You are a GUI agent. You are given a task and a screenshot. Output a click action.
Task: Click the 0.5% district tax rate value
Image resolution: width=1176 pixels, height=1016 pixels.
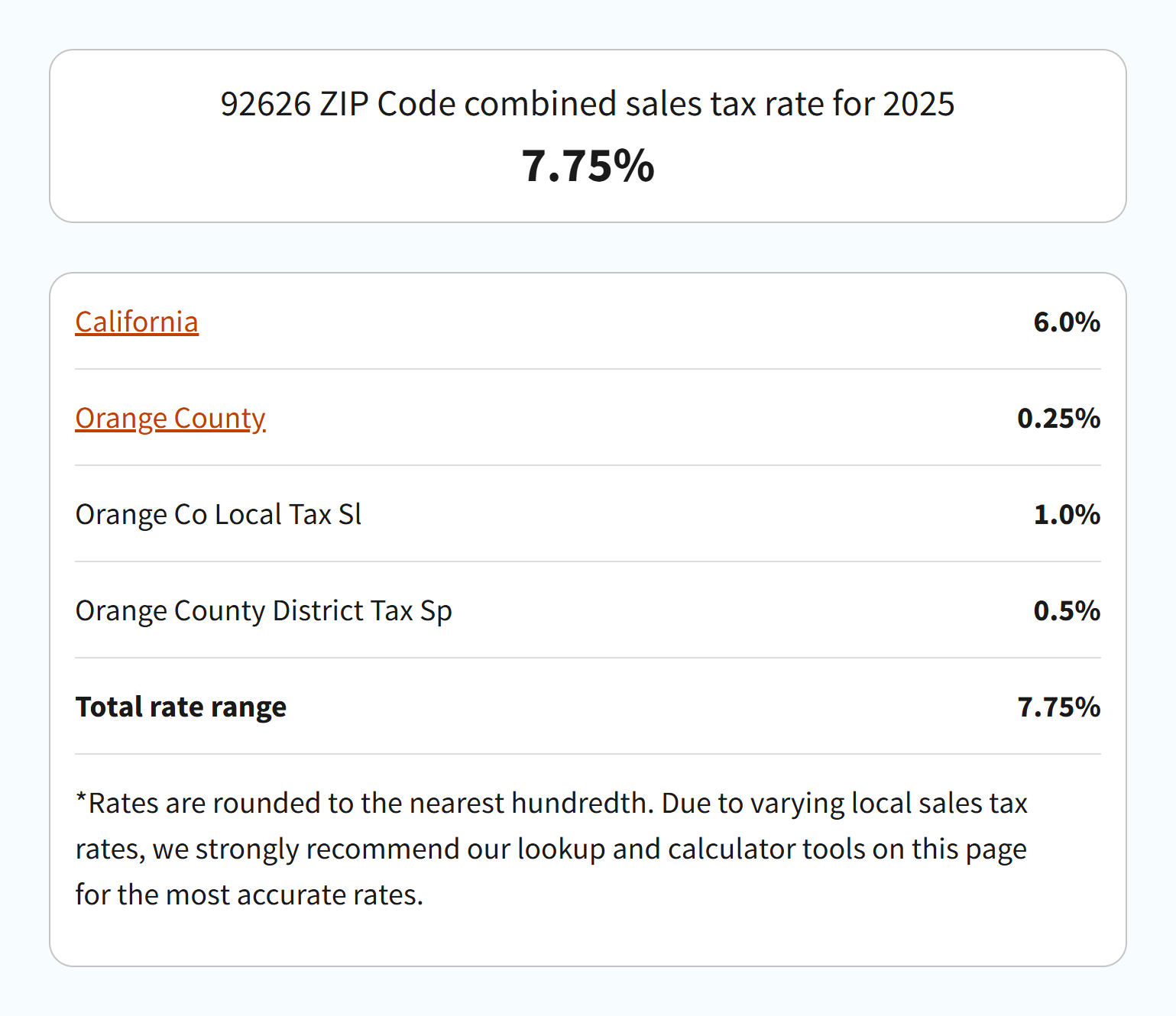tap(1067, 611)
